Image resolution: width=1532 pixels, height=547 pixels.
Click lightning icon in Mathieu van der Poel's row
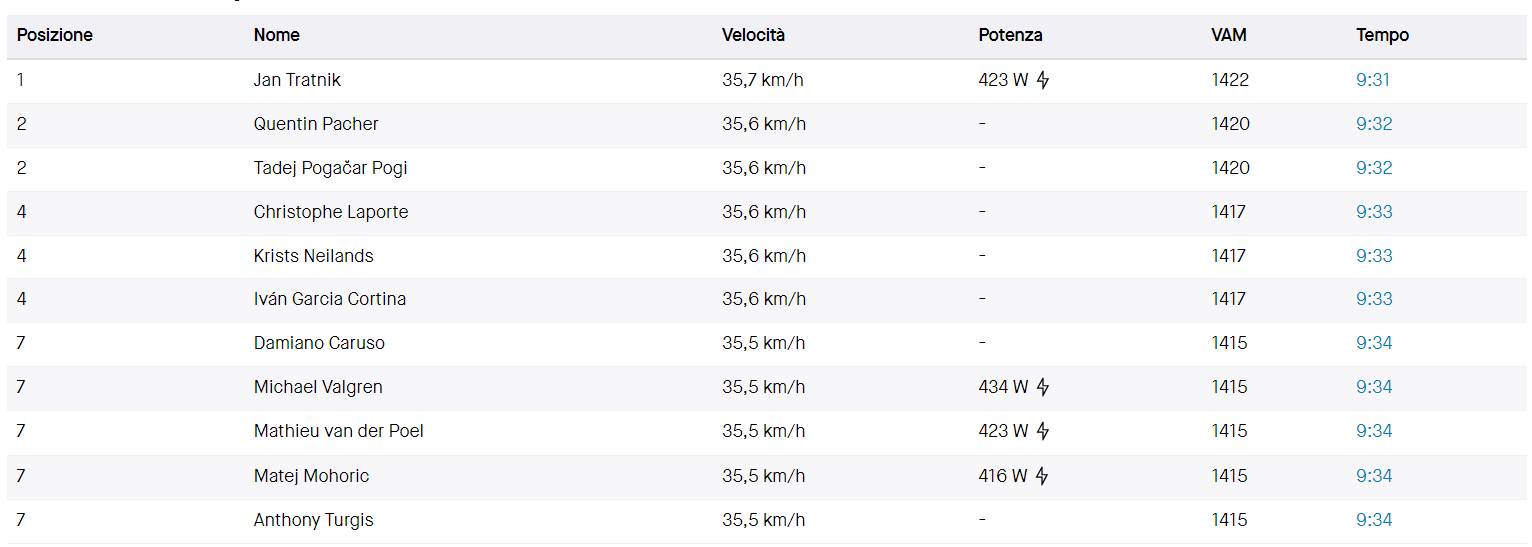(1043, 431)
